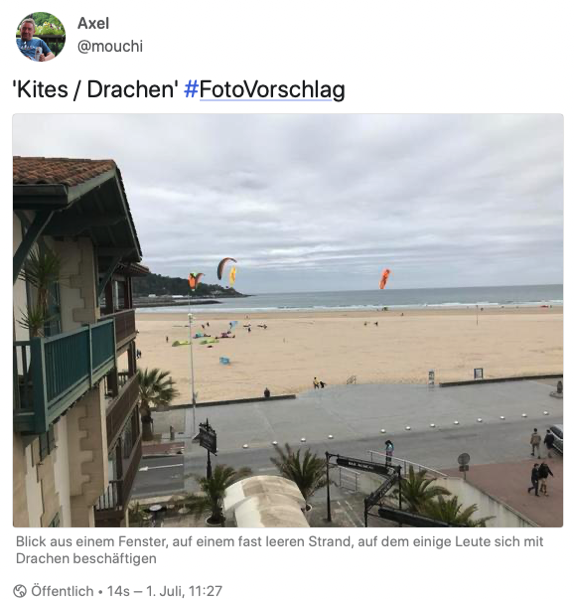Open the @mouchi handle
This screenshot has width=574, height=600.
tap(110, 46)
